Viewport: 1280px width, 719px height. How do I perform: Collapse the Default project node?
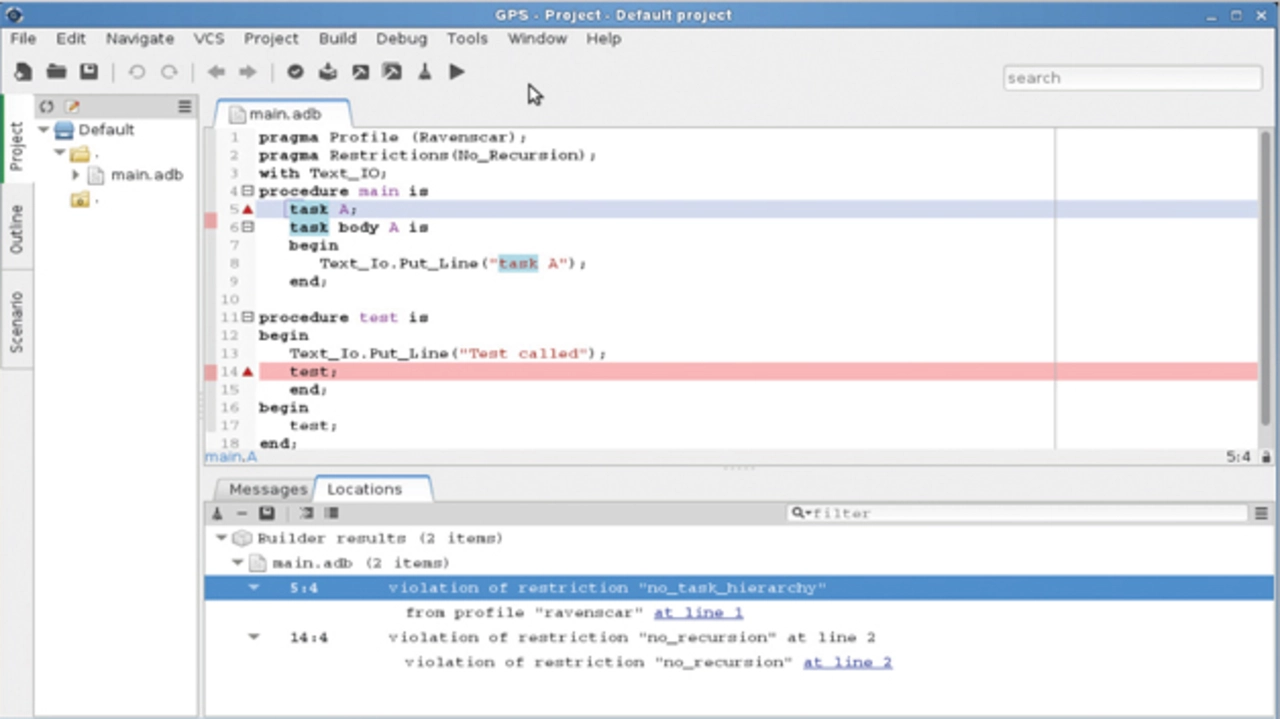[44, 130]
